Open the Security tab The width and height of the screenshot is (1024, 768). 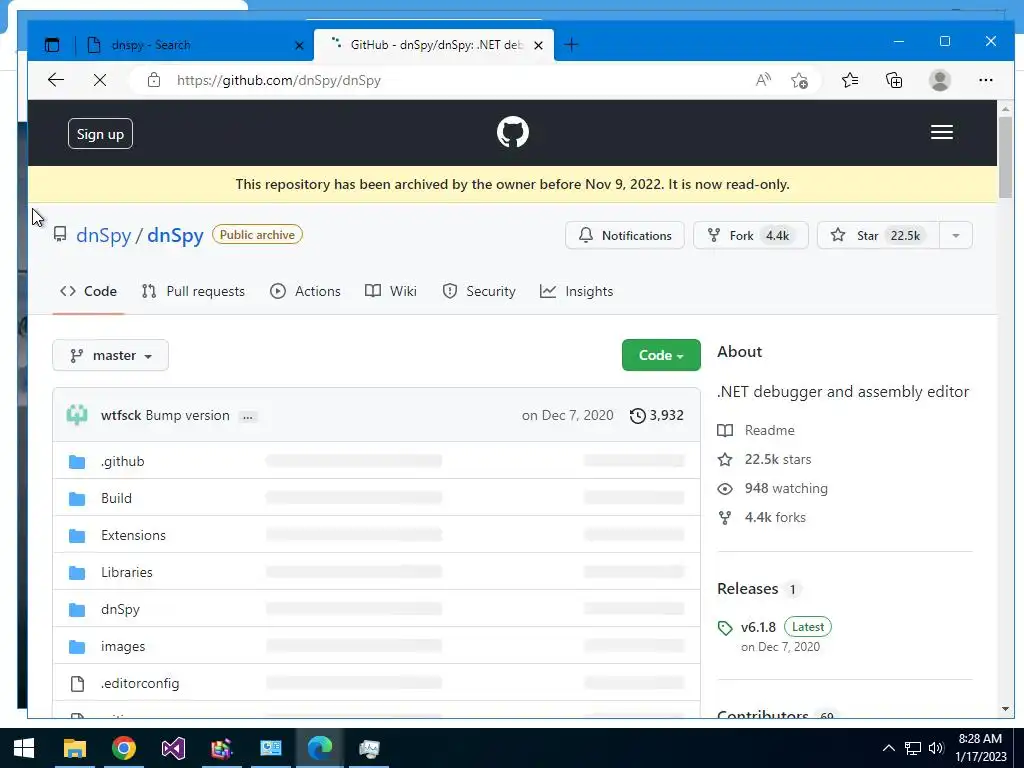pos(479,291)
